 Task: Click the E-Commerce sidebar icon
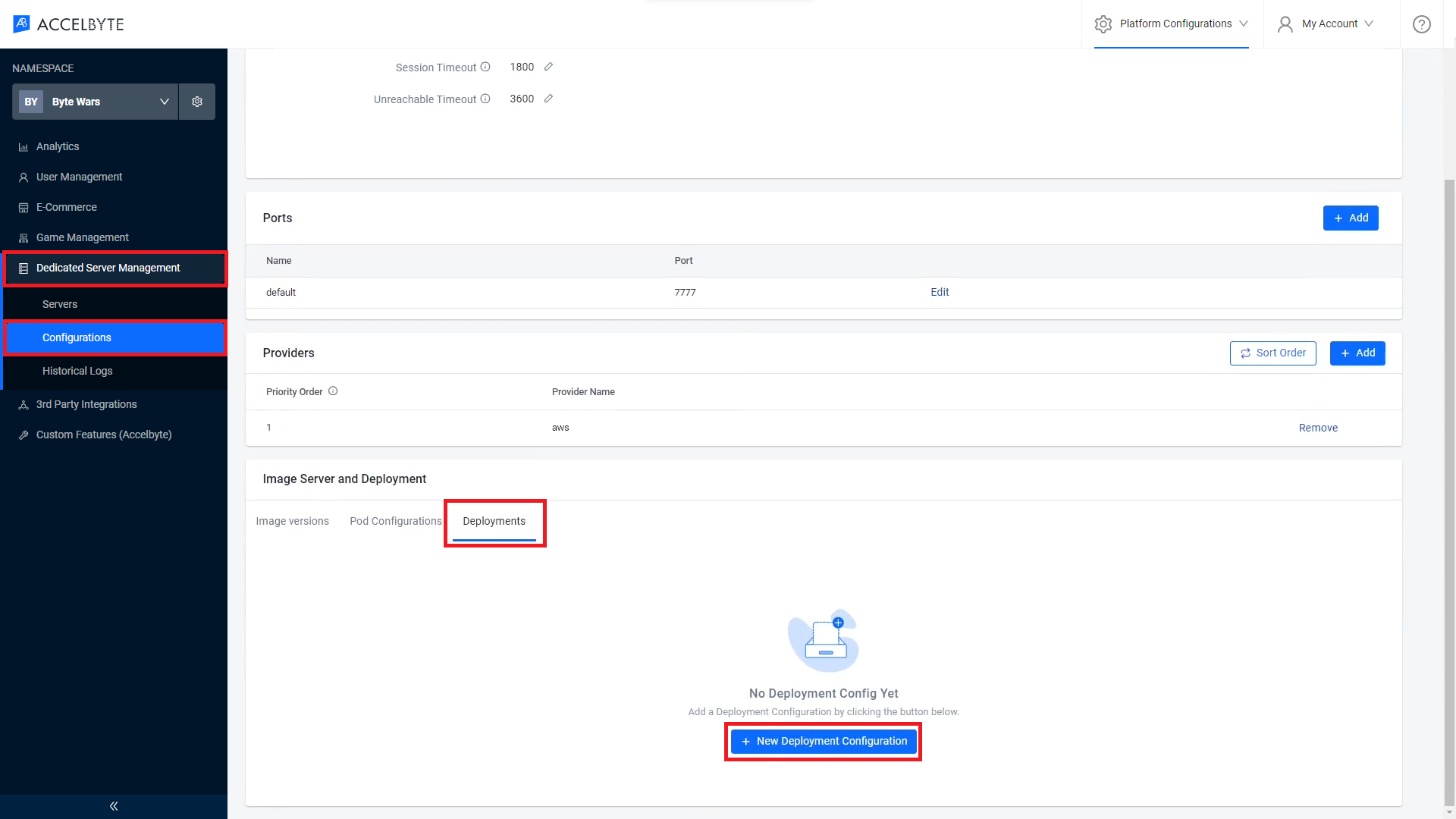[x=23, y=207]
